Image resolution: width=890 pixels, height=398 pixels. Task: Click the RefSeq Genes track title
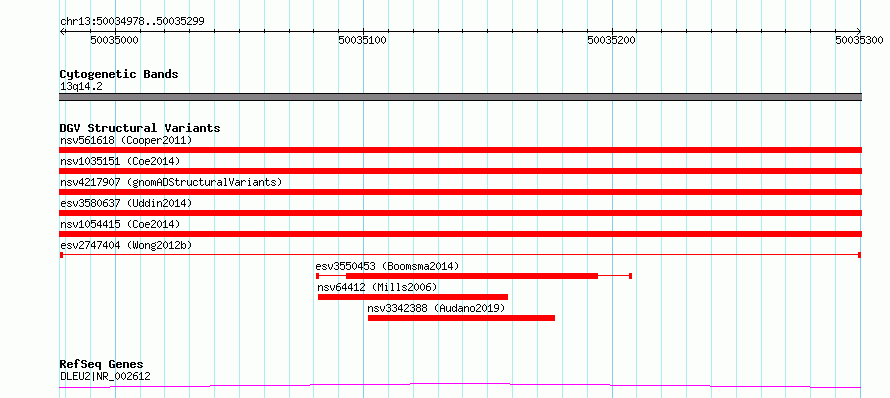coord(101,365)
